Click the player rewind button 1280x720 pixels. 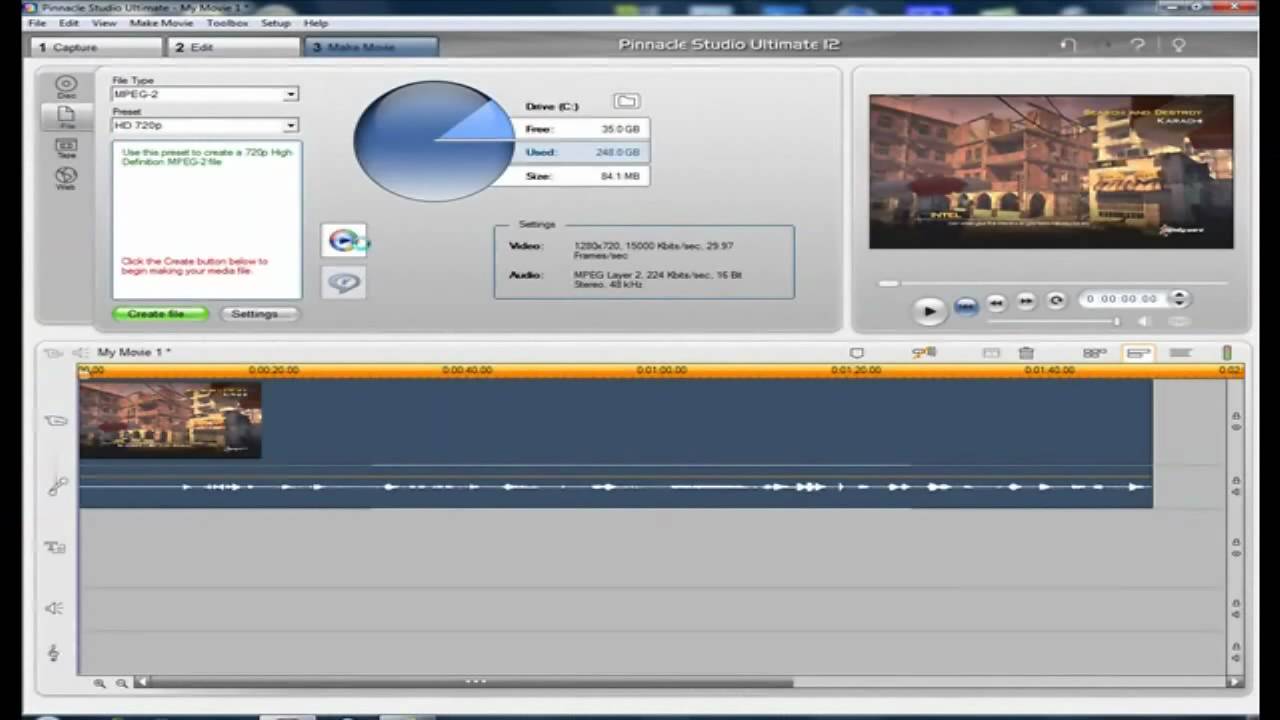click(x=996, y=301)
